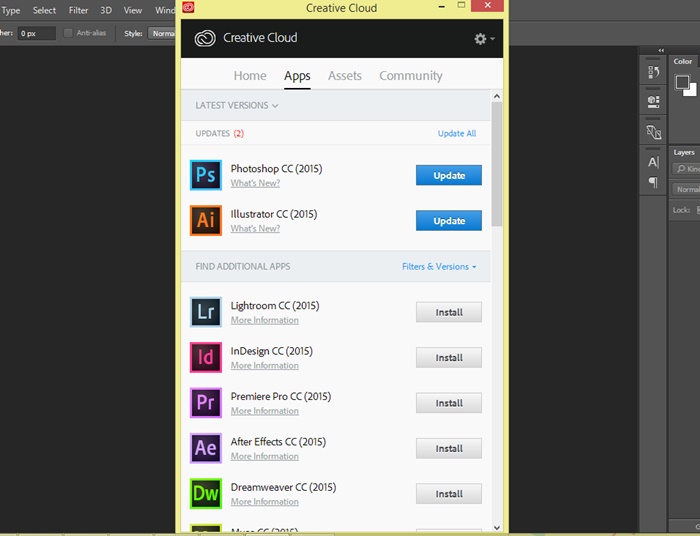
Task: Open Dreamweaver More Information link
Action: [265, 502]
